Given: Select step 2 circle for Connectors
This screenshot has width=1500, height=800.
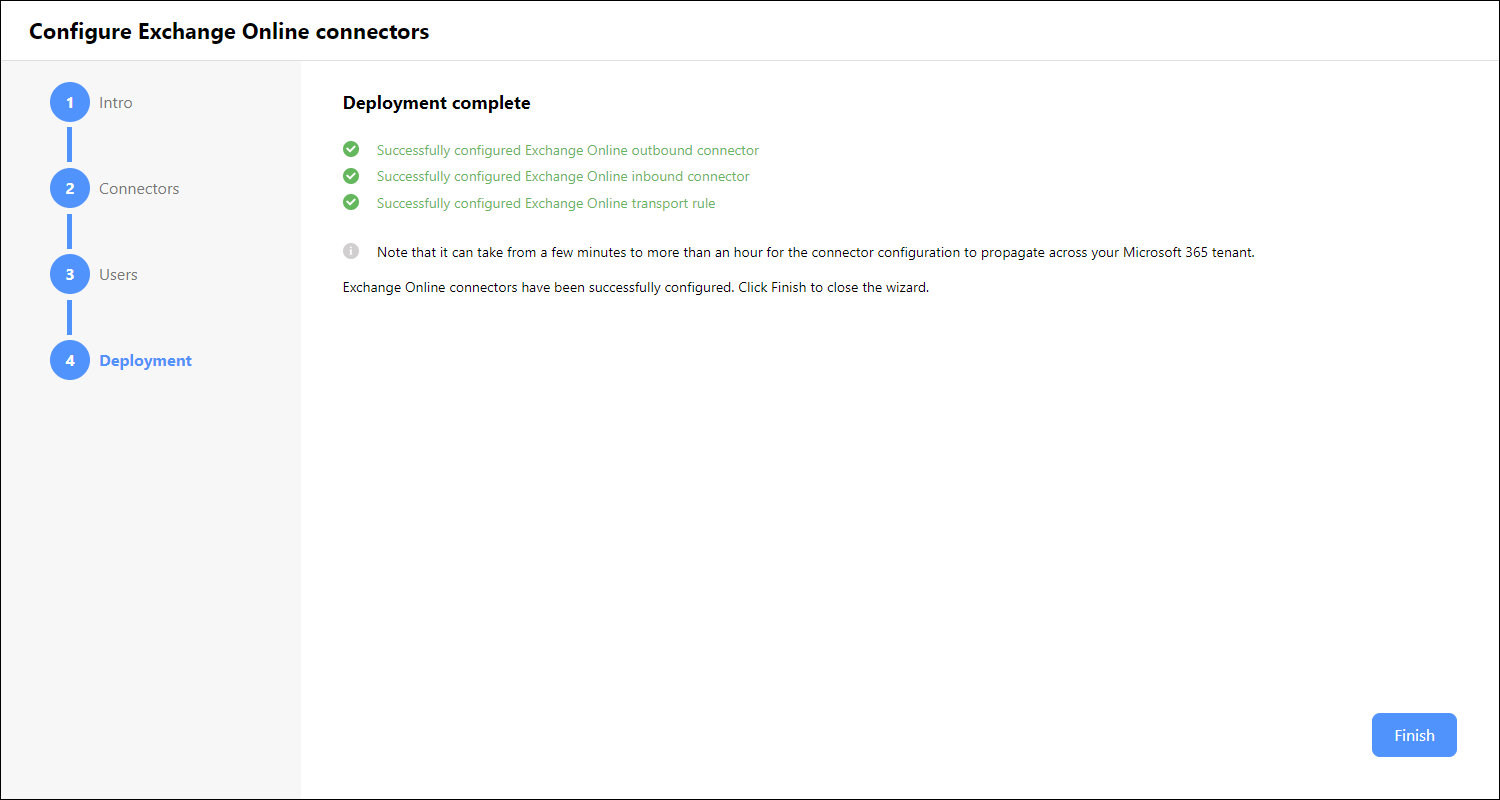Looking at the screenshot, I should pos(70,188).
